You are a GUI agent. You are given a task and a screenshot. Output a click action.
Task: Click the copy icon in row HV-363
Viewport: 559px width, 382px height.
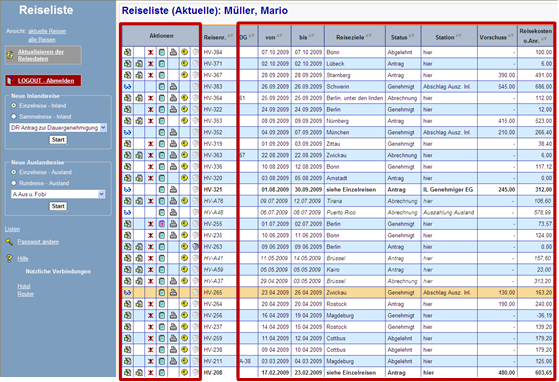click(139, 155)
